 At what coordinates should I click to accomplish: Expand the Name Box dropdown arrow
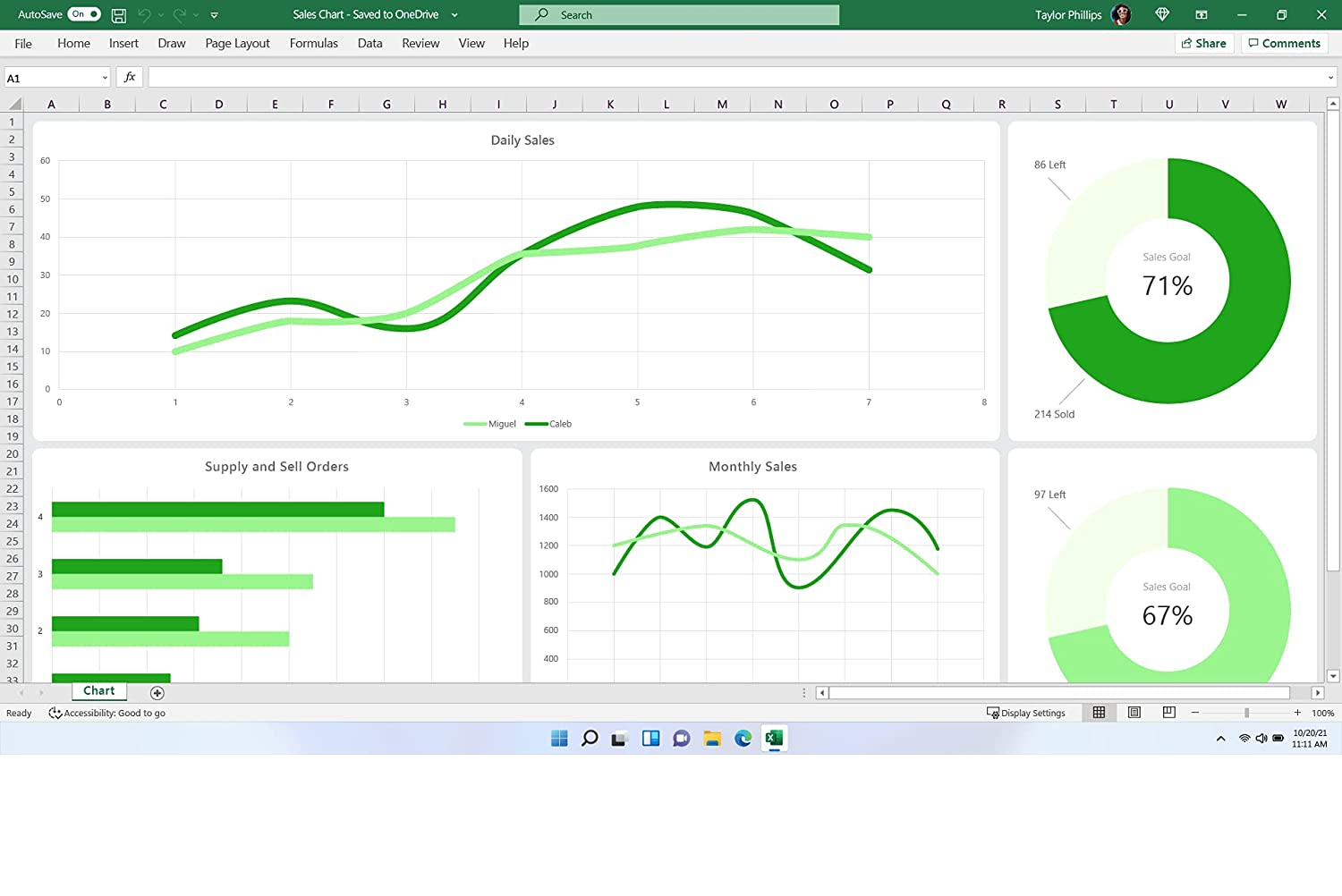105,79
